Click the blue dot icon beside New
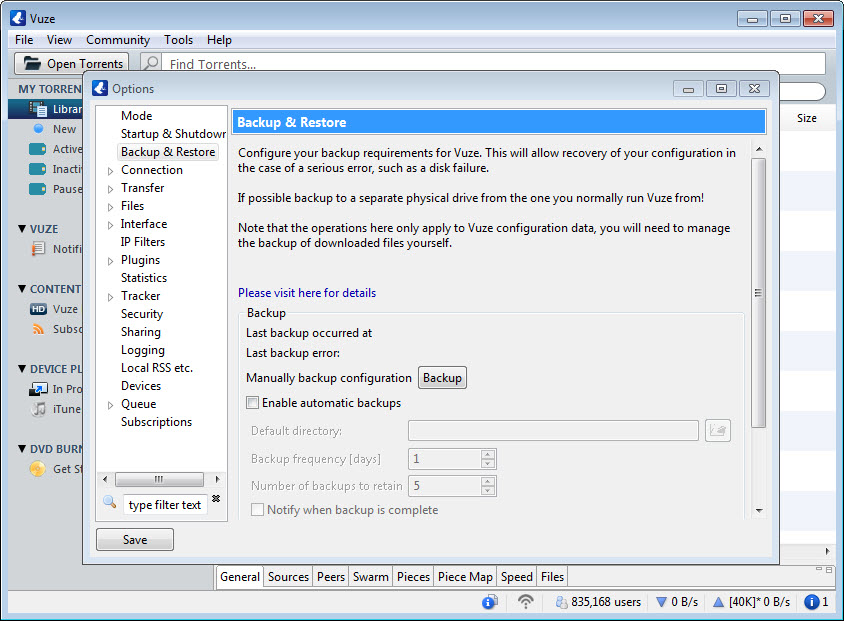844x621 pixels. [38, 129]
